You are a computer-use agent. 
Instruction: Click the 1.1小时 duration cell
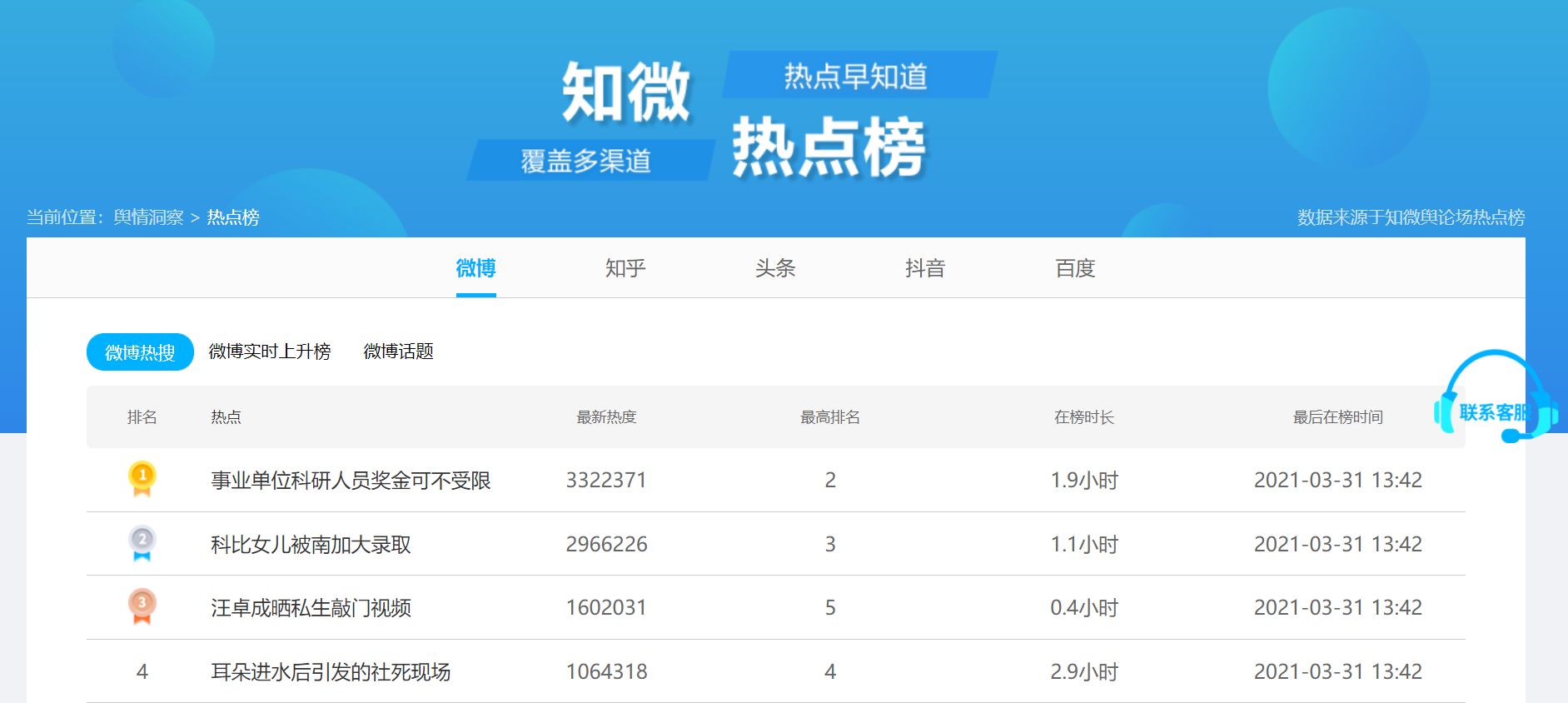pos(1084,545)
